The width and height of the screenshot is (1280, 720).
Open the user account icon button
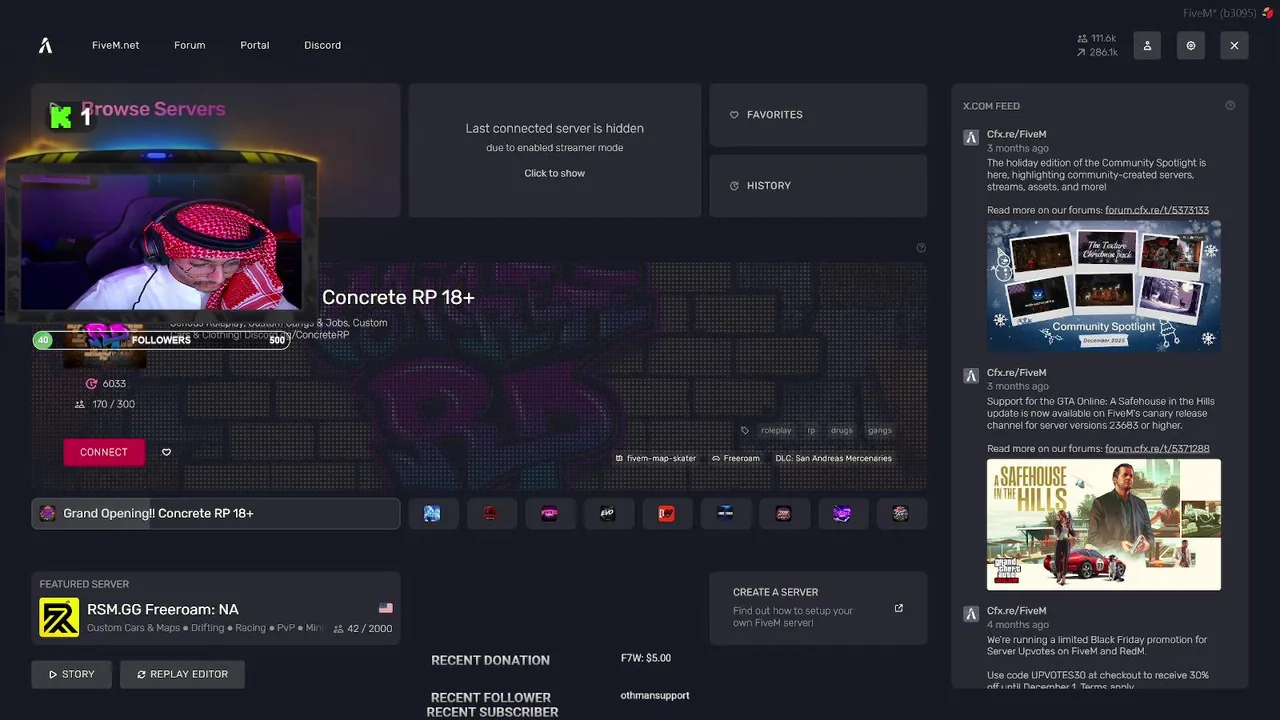[1147, 45]
